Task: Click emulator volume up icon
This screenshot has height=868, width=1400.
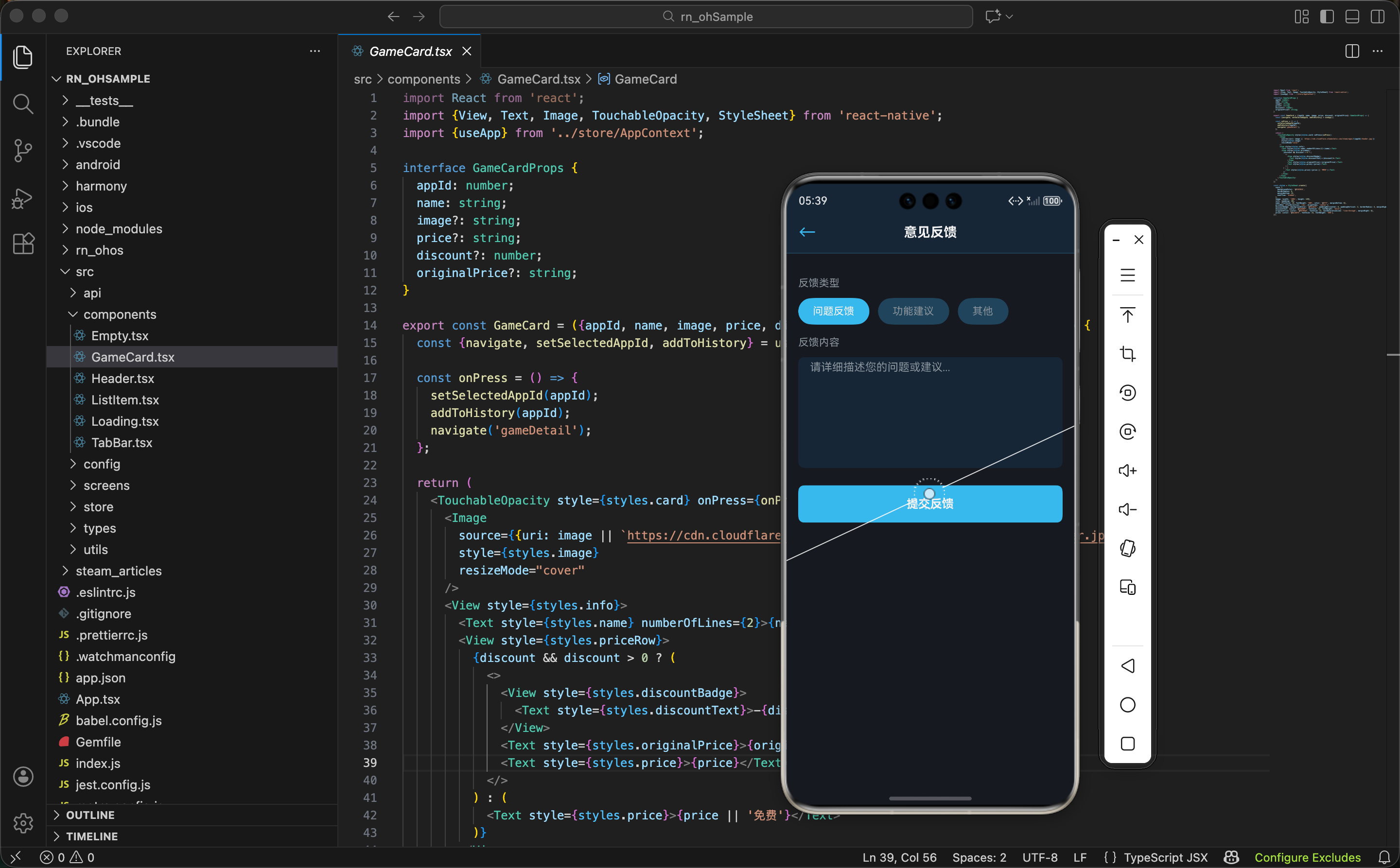Action: (x=1127, y=471)
